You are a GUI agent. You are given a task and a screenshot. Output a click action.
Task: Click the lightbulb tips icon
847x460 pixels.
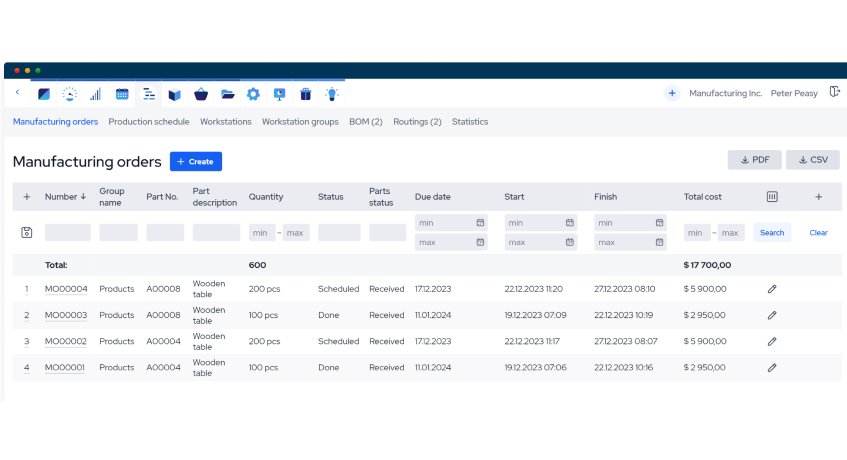pos(331,94)
